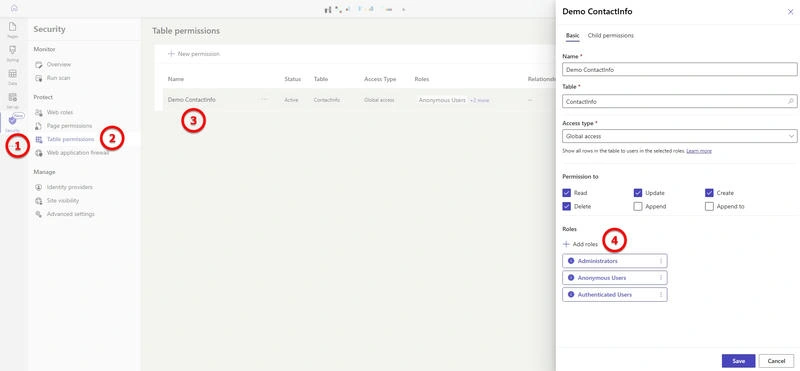Select Table permissions in the Security menu
This screenshot has height=371, width=800.
[x=70, y=139]
